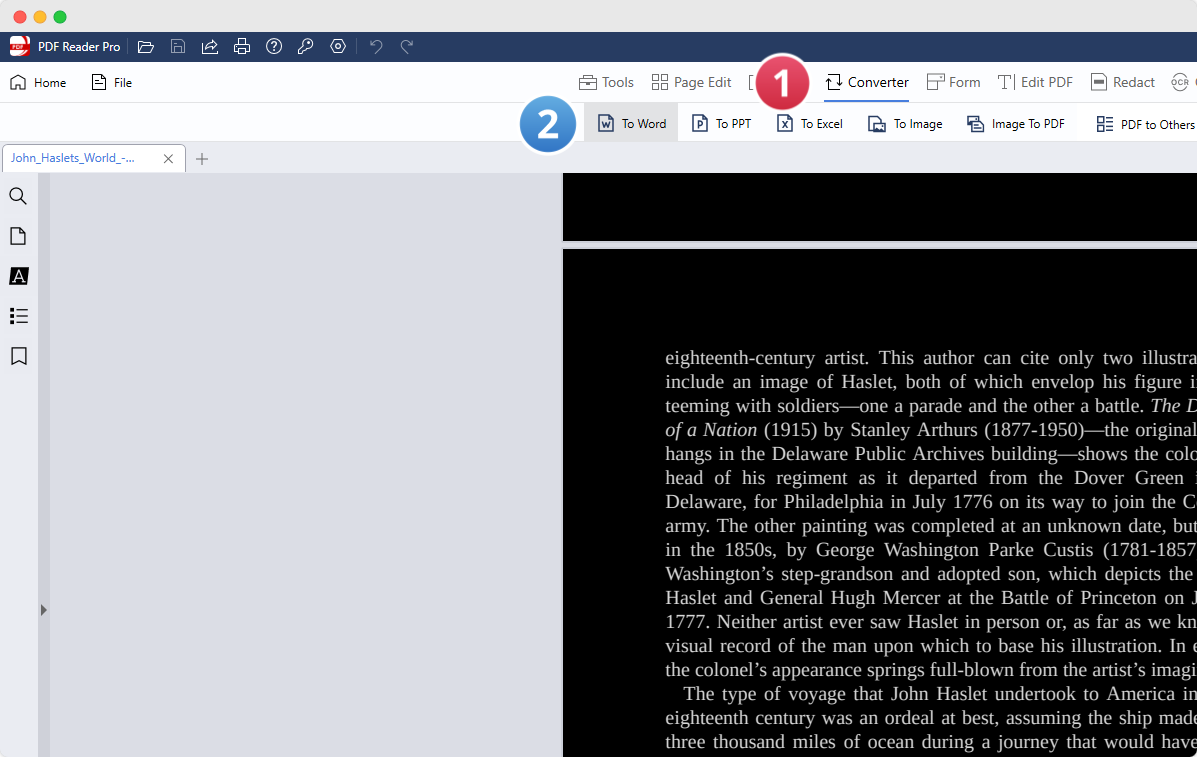The height and width of the screenshot is (757, 1197).
Task: Open settings via hexagon gear icon
Action: [338, 47]
